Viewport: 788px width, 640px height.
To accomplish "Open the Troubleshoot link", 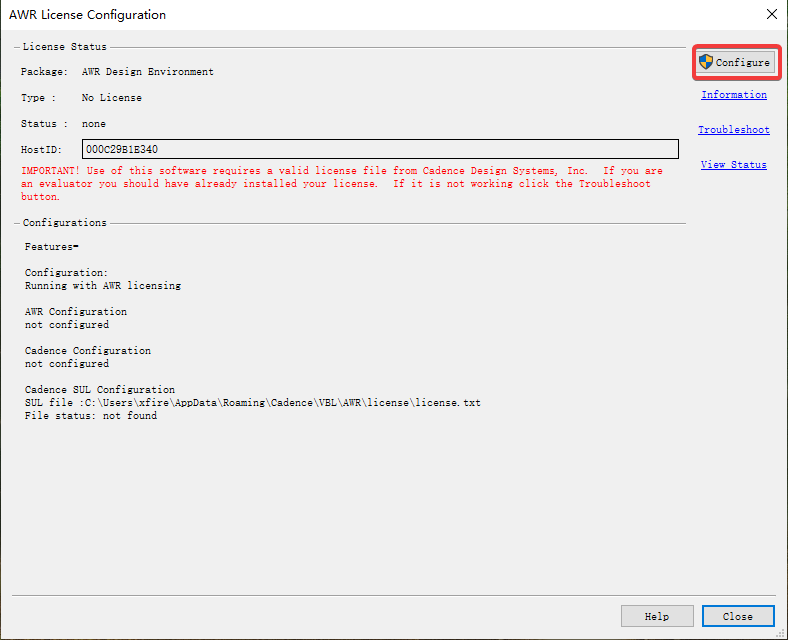I will coord(734,130).
